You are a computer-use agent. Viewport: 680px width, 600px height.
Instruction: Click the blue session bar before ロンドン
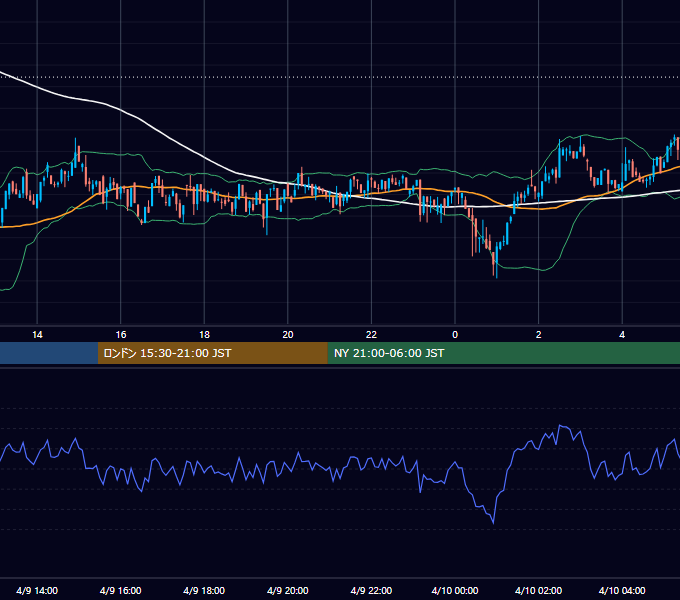click(x=49, y=353)
